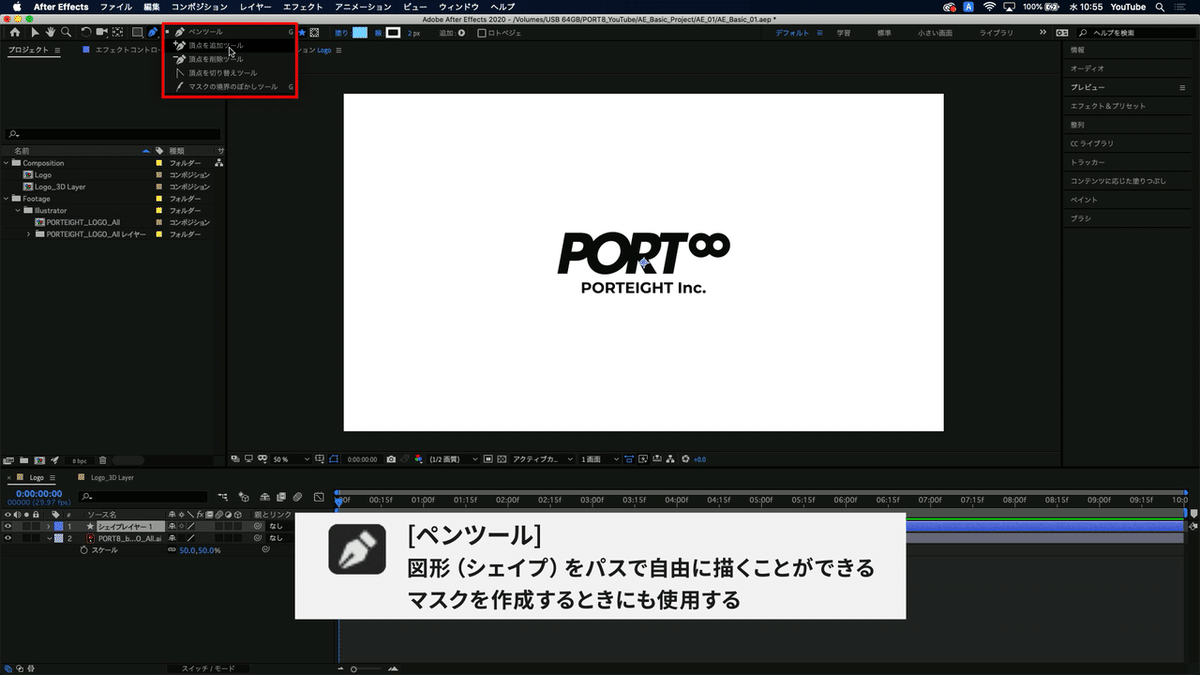
Task: Choose ペンツール from the pen flyout
Action: pos(229,32)
